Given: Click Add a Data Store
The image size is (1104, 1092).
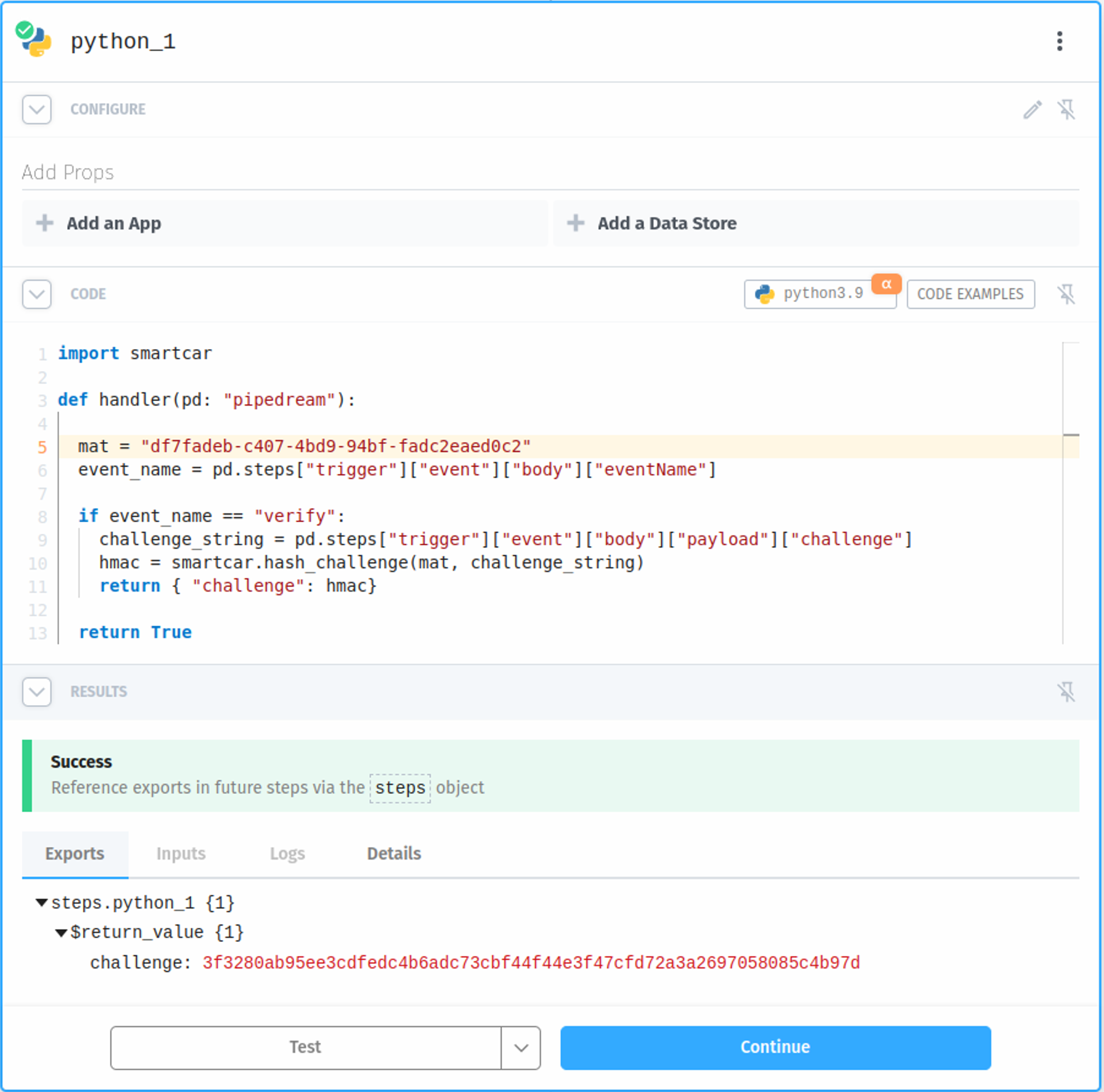Looking at the screenshot, I should coord(816,223).
